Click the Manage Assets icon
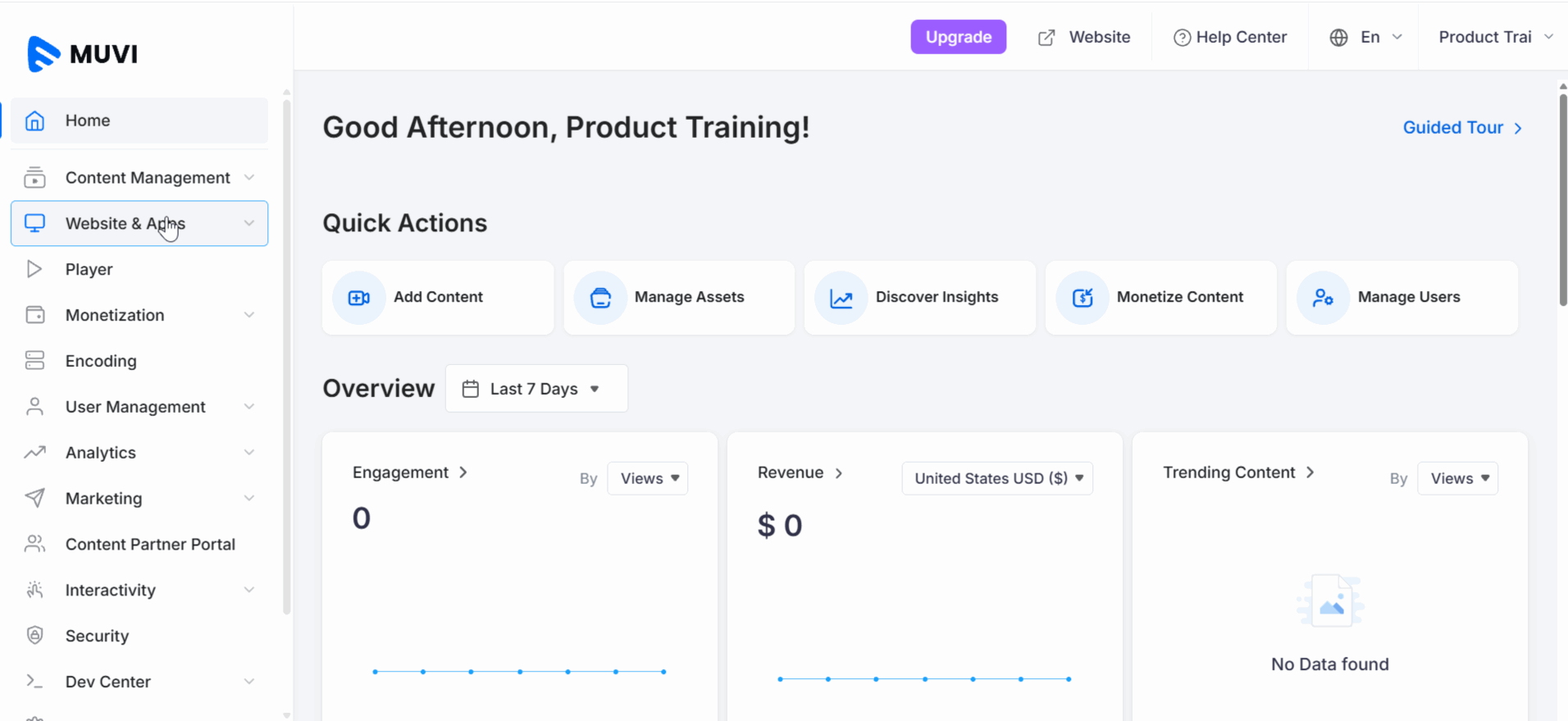The width and height of the screenshot is (1568, 721). pyautogui.click(x=600, y=298)
